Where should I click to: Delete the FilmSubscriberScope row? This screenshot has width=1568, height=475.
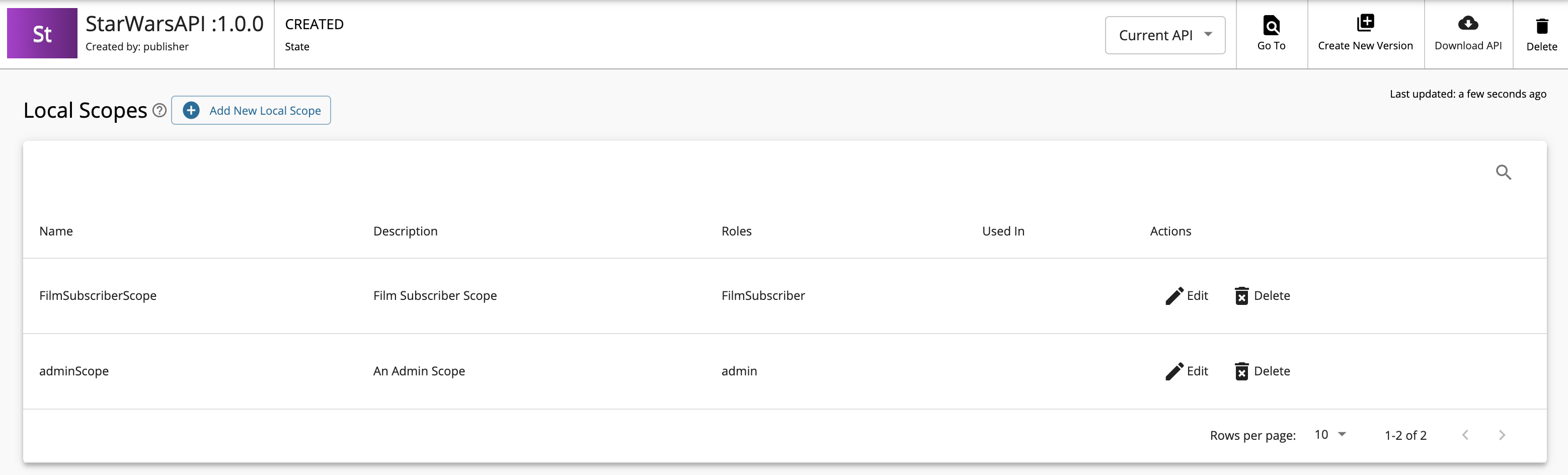(x=1262, y=295)
